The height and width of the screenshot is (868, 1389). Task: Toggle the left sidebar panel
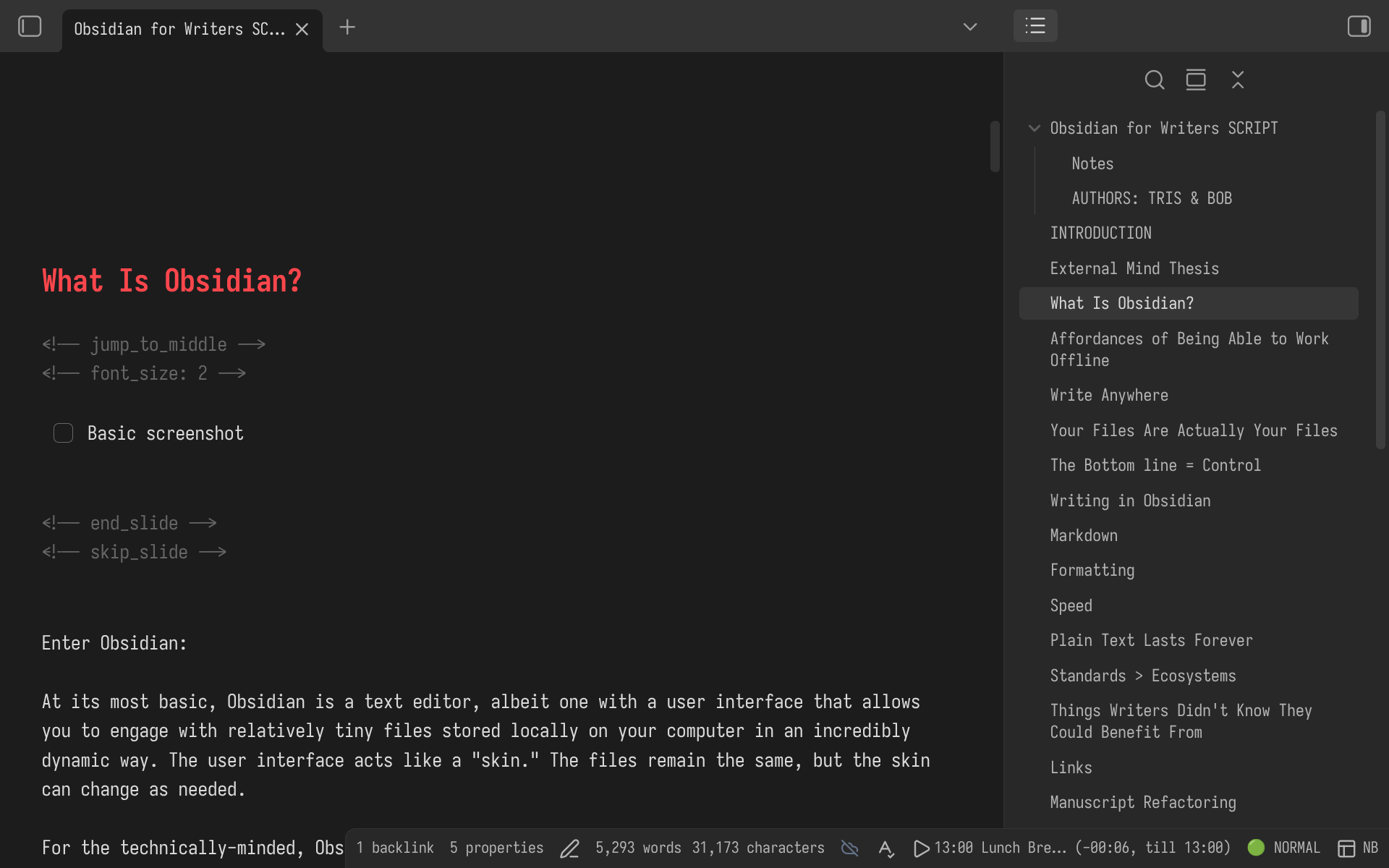30,27
